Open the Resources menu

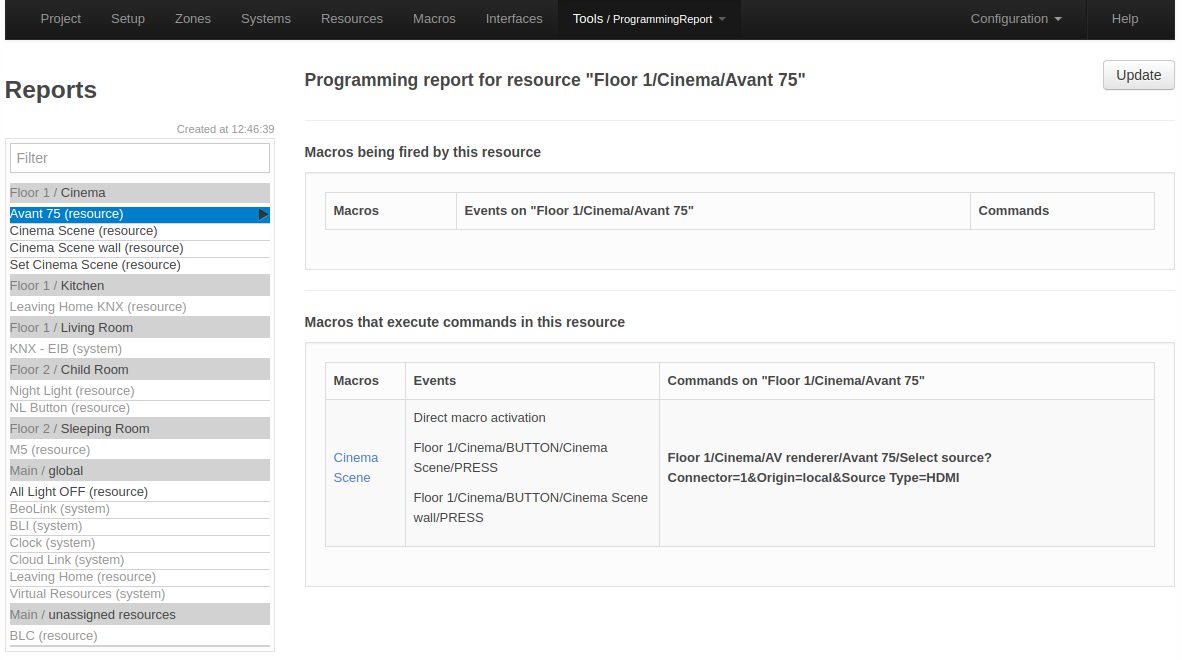click(351, 19)
